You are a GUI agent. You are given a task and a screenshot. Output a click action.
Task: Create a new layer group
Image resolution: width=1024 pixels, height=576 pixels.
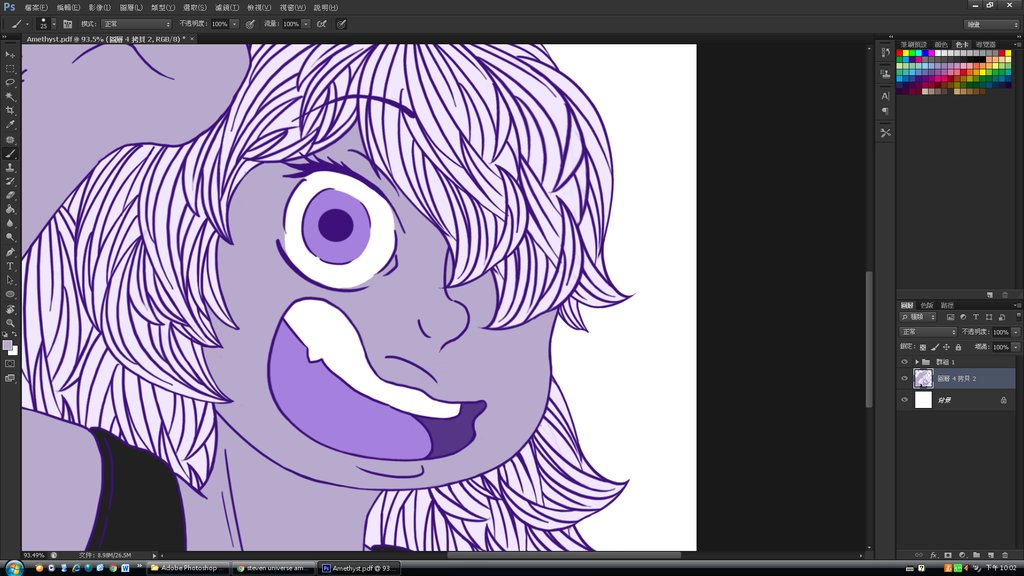(x=976, y=555)
